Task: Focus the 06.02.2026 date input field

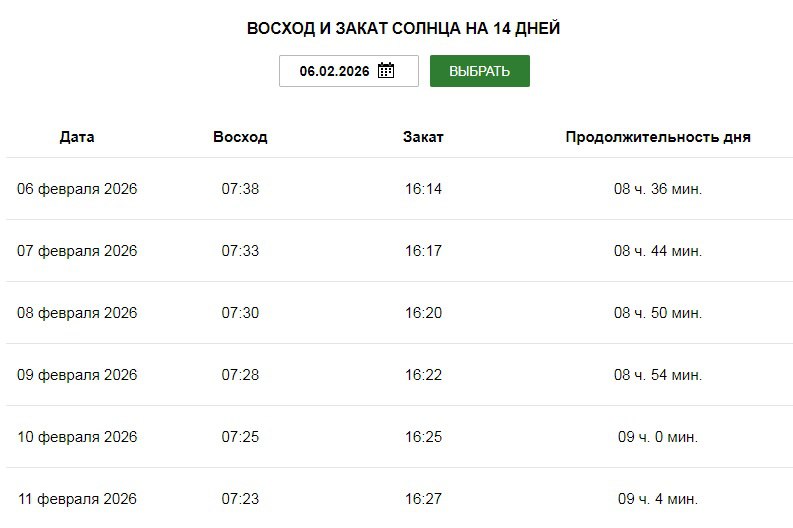Action: pos(334,71)
